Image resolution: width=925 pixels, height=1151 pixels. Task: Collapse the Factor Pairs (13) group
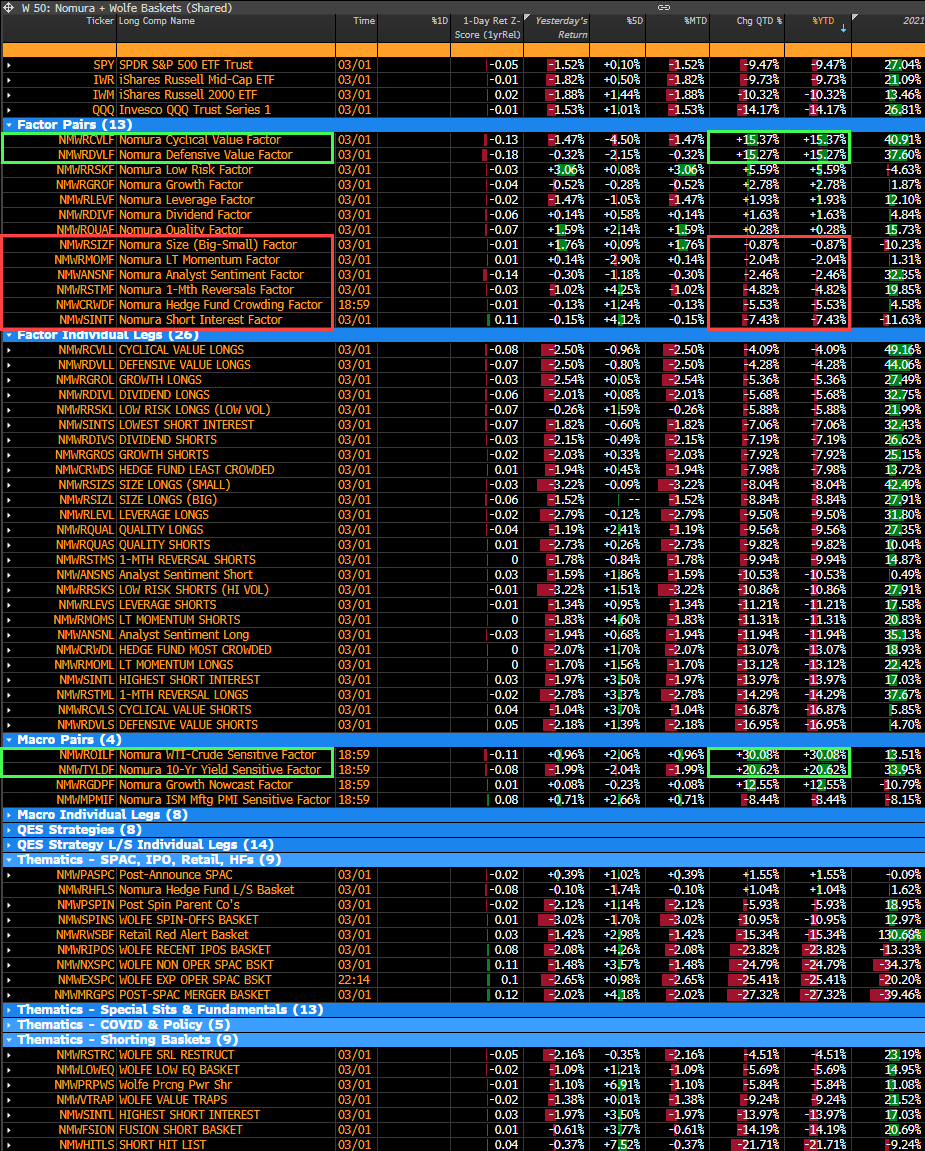click(9, 125)
